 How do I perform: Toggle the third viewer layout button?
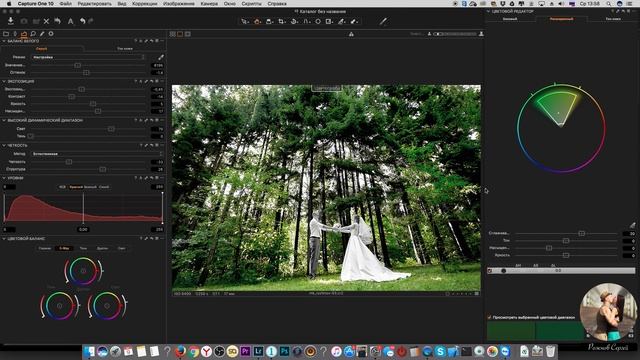coord(188,34)
